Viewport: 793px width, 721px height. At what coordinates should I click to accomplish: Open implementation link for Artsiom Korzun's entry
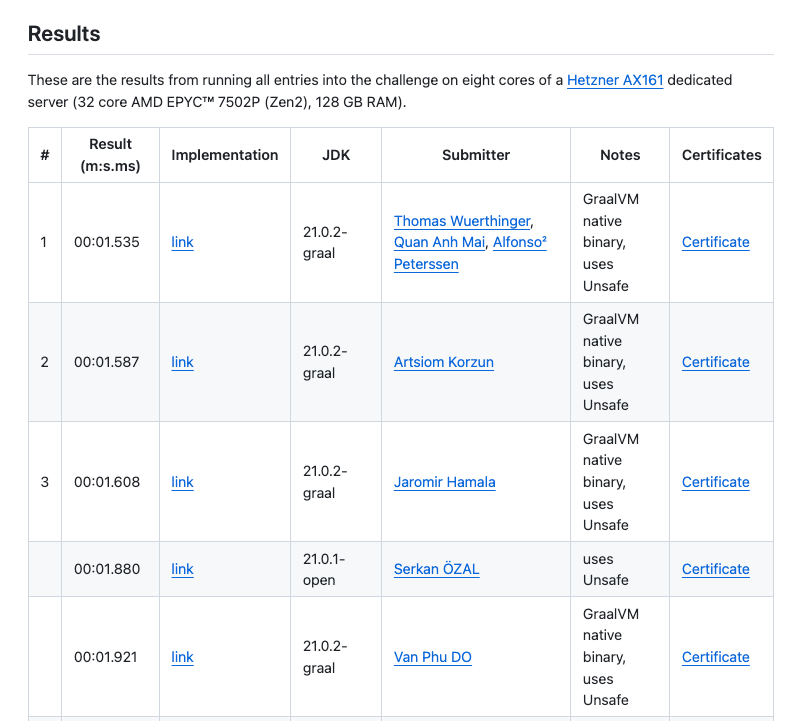pyautogui.click(x=182, y=362)
